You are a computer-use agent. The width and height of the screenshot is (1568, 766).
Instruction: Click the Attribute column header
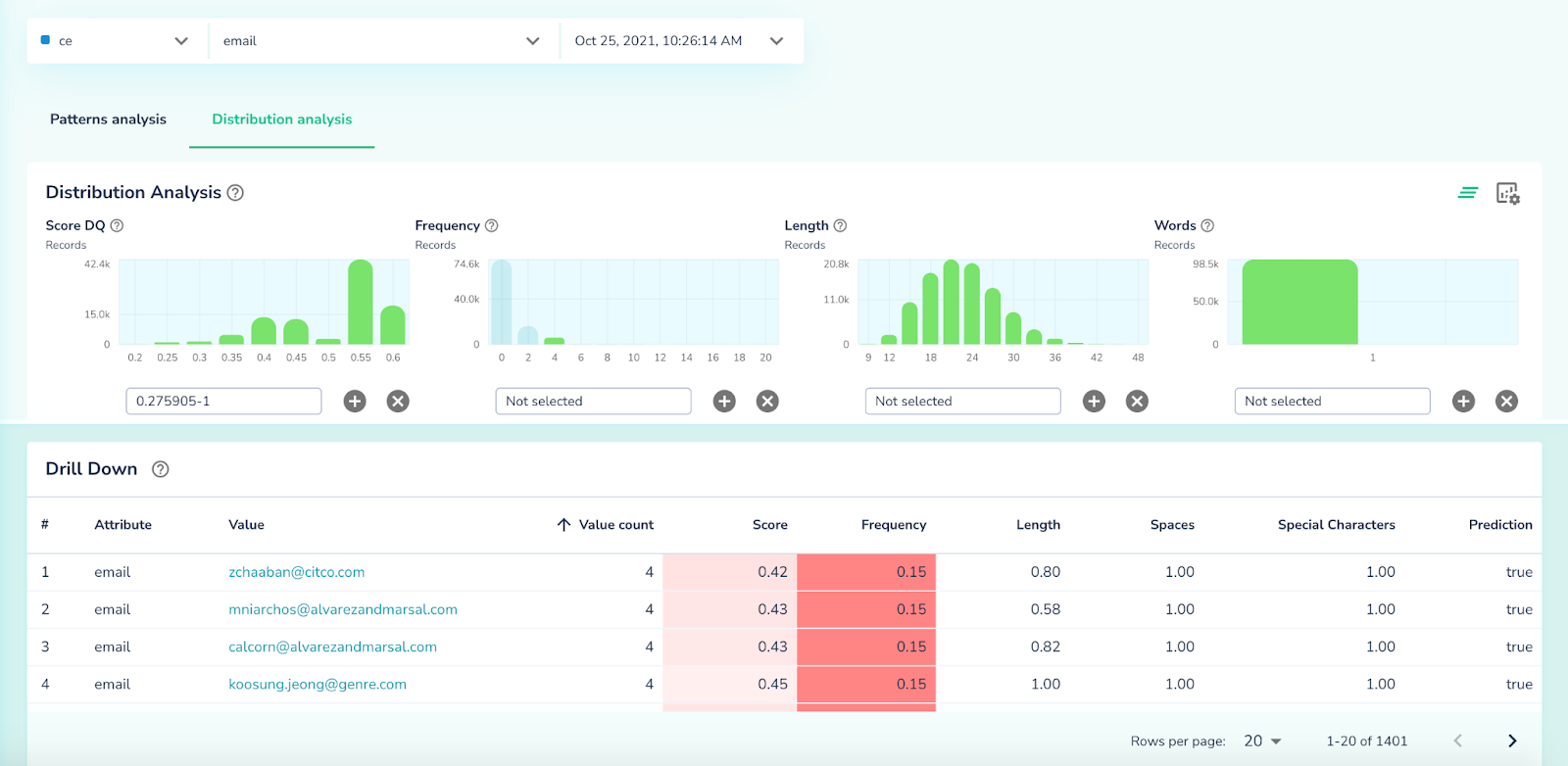pos(122,525)
